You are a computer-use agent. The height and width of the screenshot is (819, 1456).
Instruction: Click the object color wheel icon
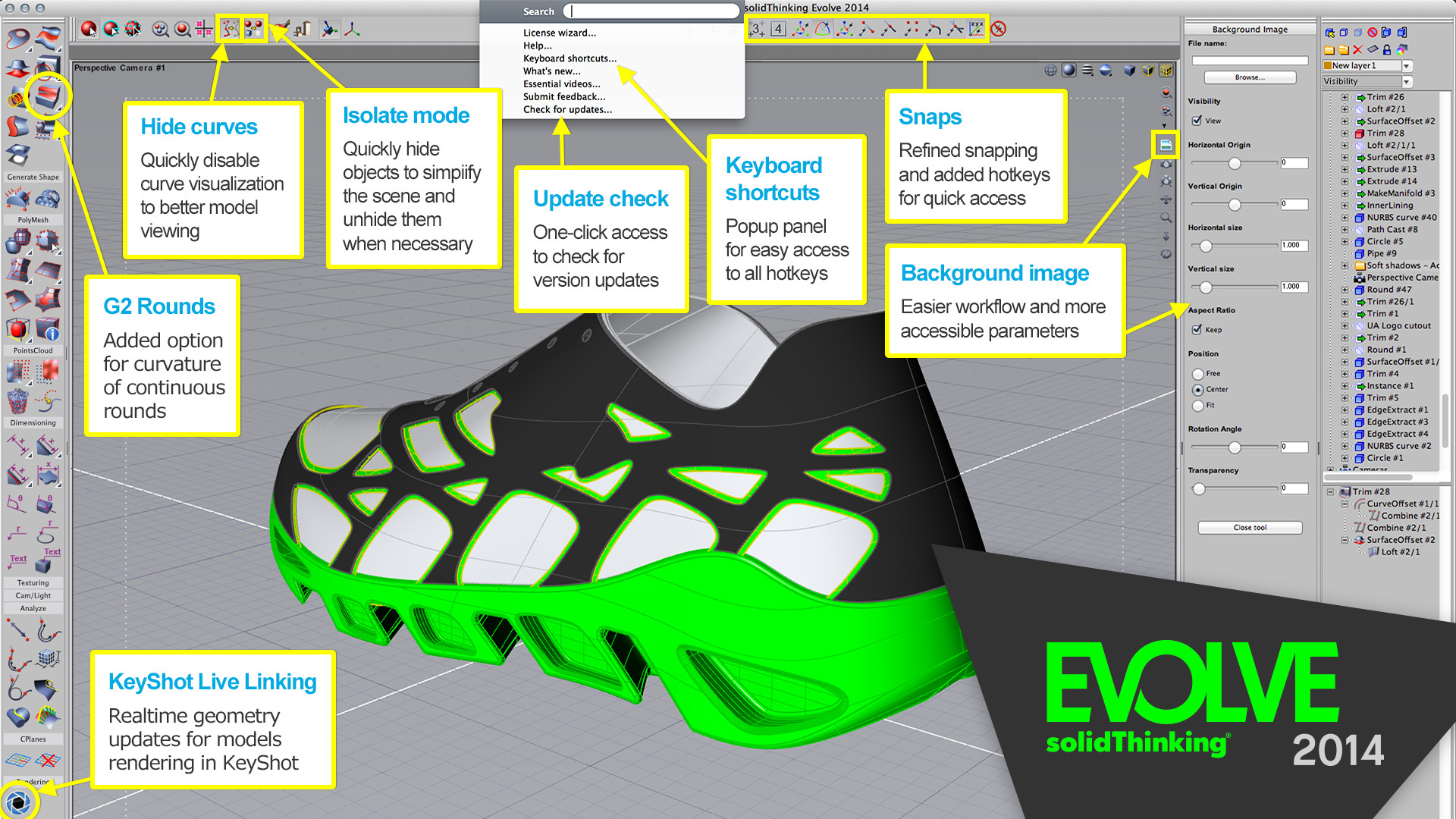click(1401, 50)
